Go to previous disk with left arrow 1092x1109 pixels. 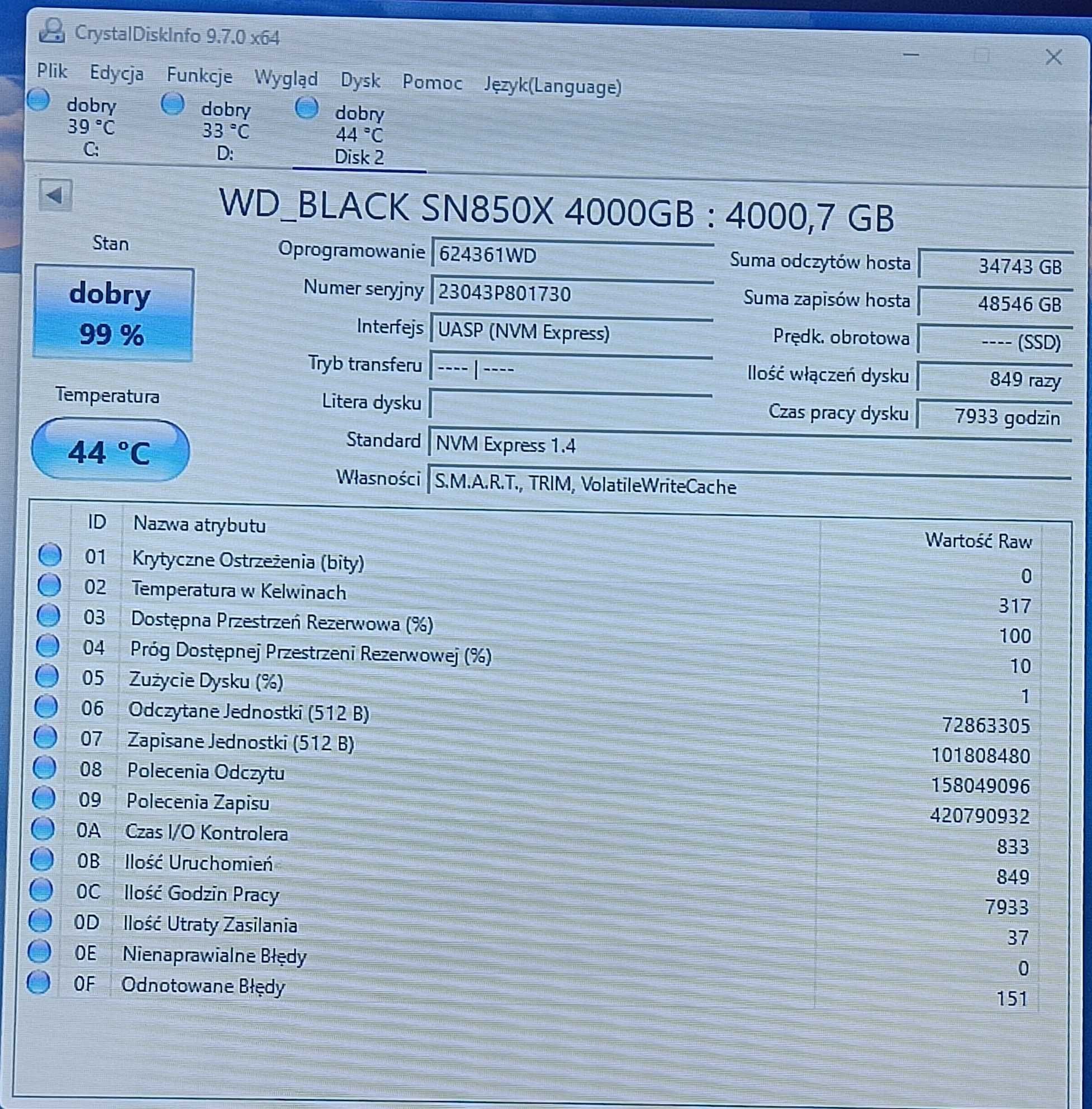(x=55, y=196)
